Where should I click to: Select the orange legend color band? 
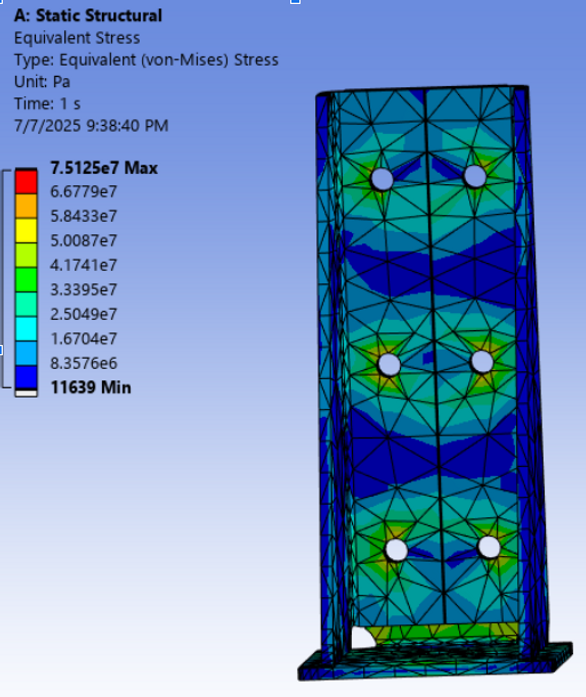[26, 205]
